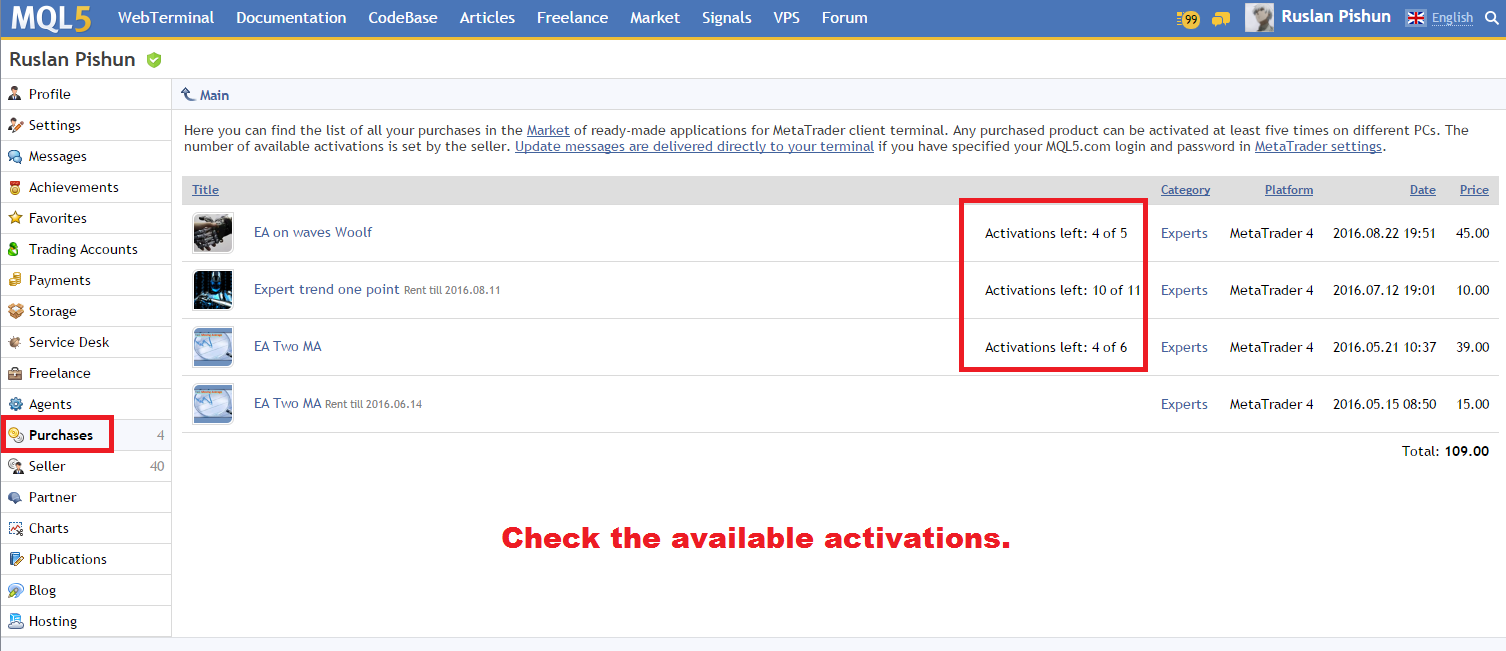The width and height of the screenshot is (1506, 651).
Task: Click the Profile sidebar icon
Action: (15, 94)
